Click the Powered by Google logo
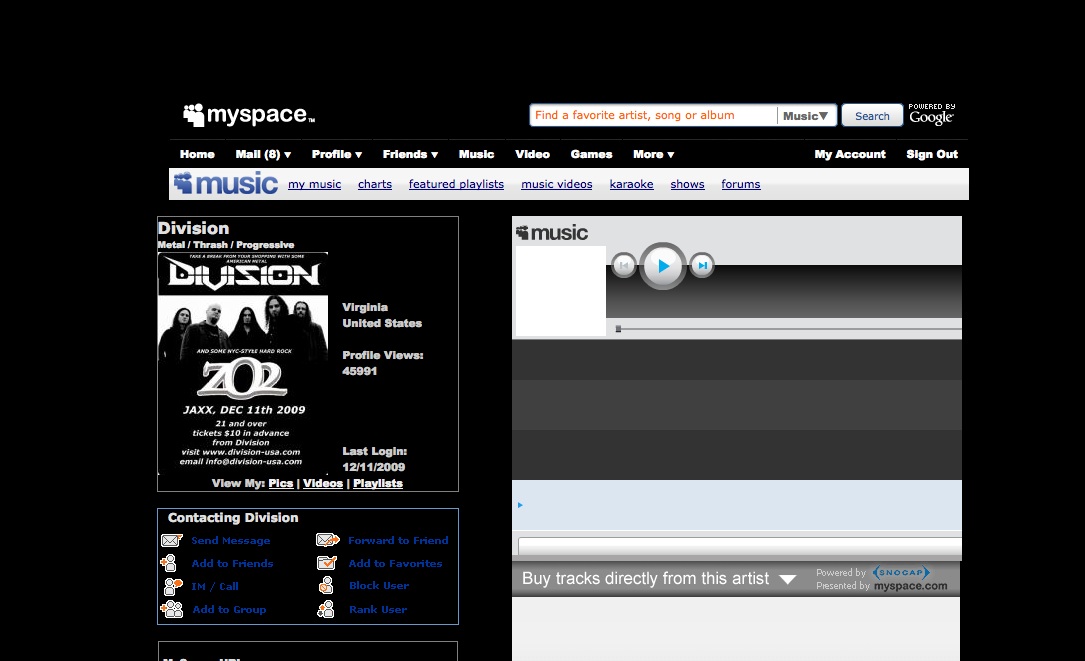Viewport: 1085px width, 661px height. pyautogui.click(x=931, y=115)
